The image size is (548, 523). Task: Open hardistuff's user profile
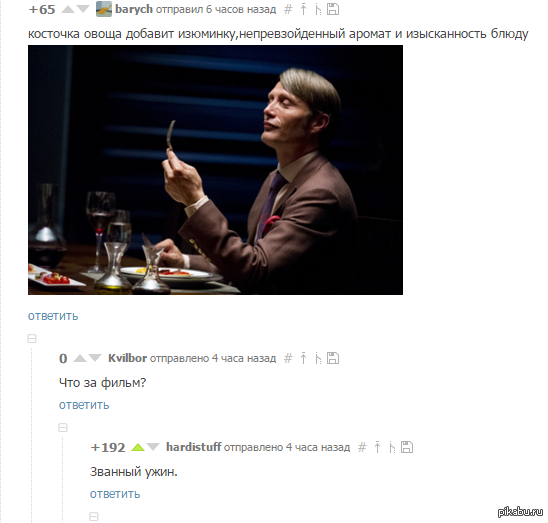click(194, 447)
